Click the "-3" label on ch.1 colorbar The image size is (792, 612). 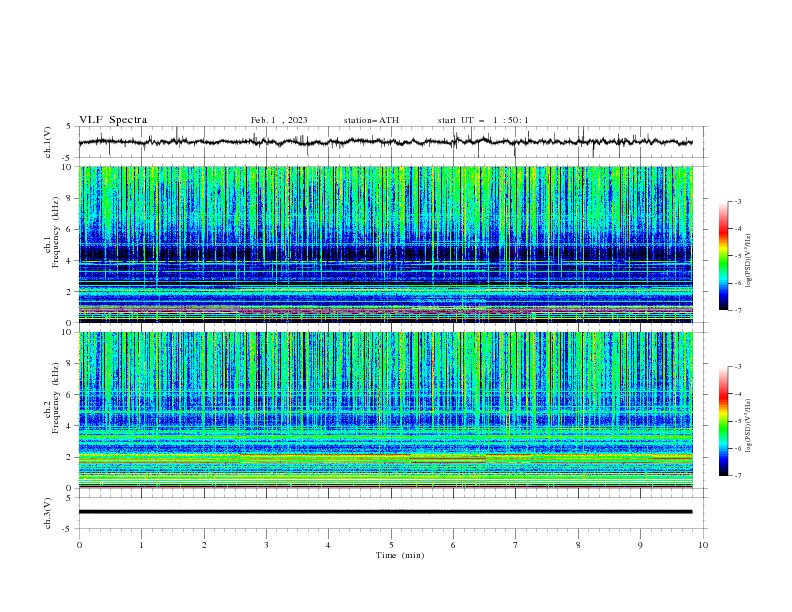pyautogui.click(x=737, y=201)
